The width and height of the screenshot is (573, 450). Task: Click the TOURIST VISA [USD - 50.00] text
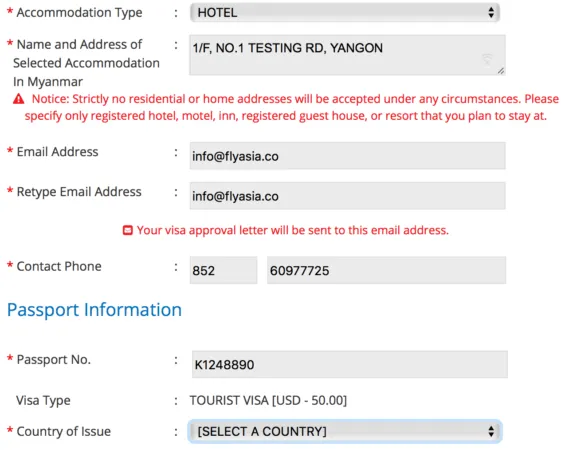tap(268, 400)
